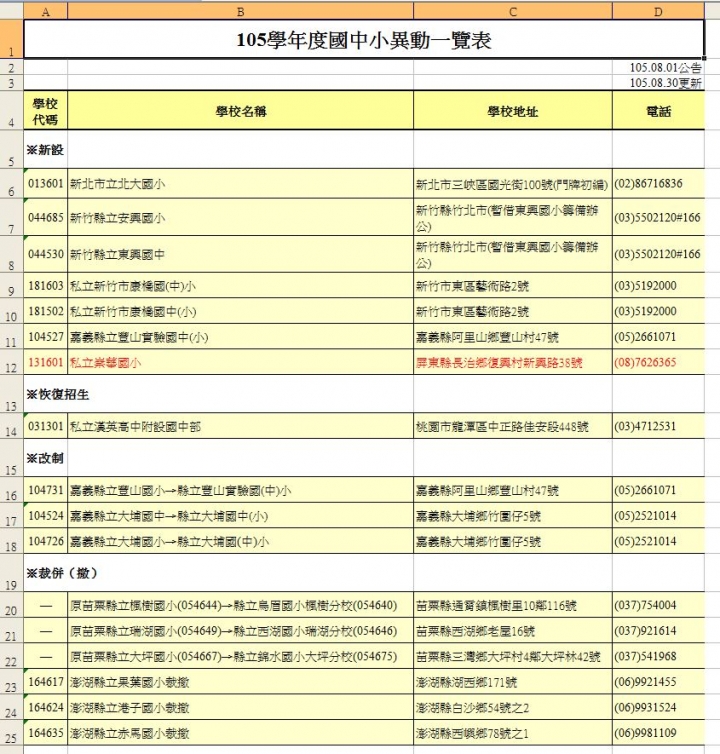This screenshot has width=720, height=754.
Task: Click cell 嘉義縣立豐山國小→縣立豐山實驗國(中)小
Action: click(240, 490)
